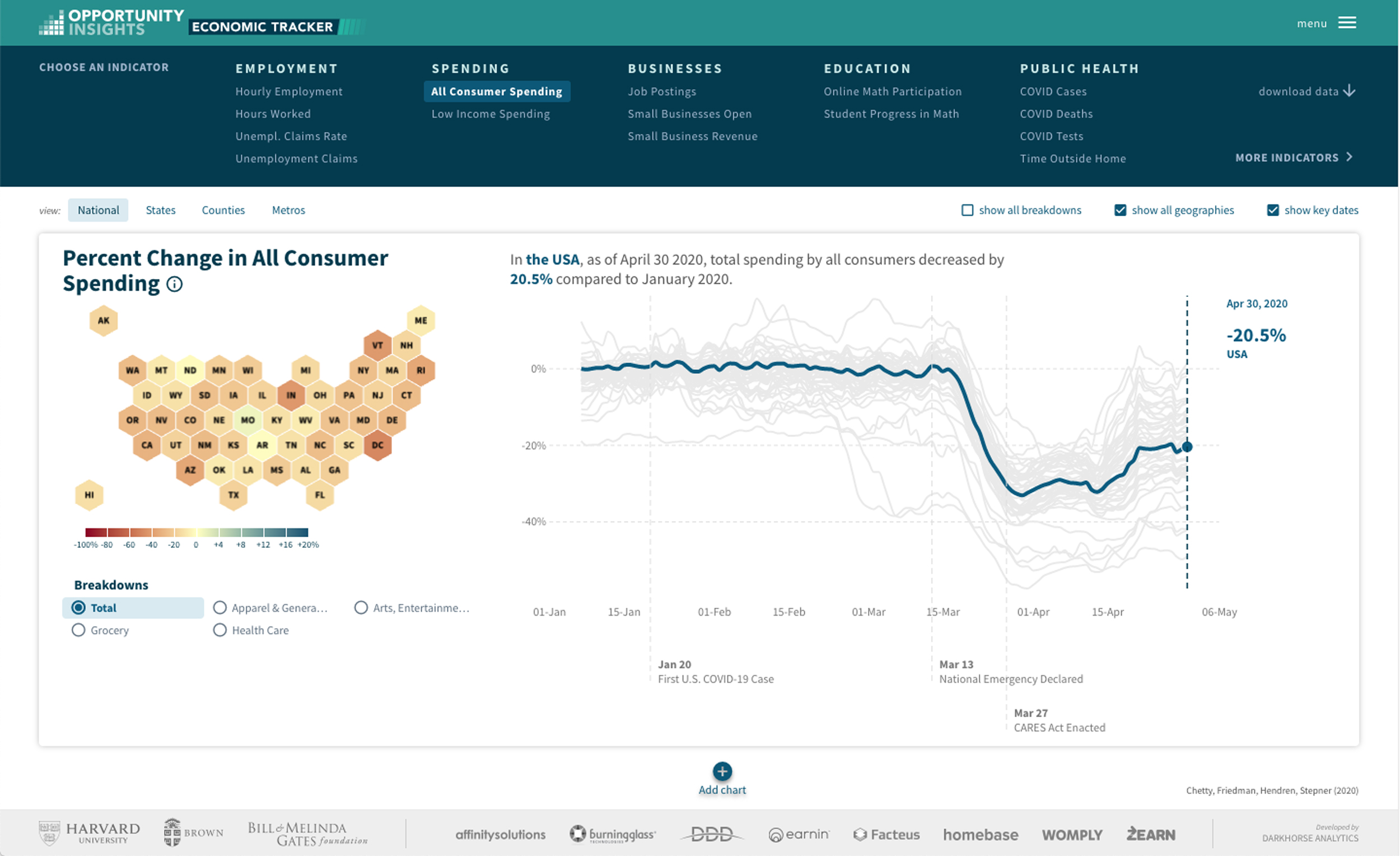
Task: Select the Health Care breakdown radio
Action: pos(220,630)
